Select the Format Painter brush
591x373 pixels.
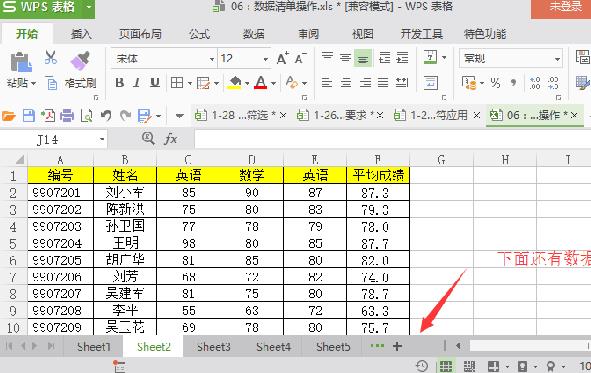point(80,61)
